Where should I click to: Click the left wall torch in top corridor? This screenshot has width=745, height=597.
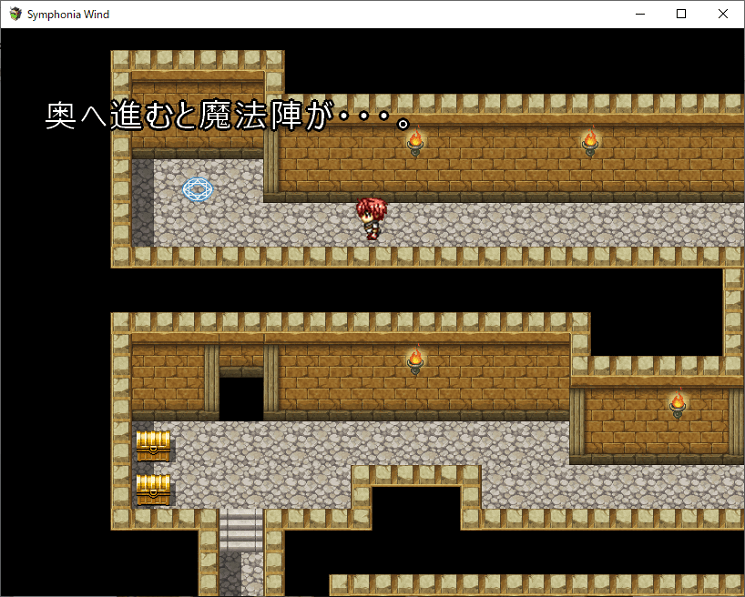tap(415, 141)
